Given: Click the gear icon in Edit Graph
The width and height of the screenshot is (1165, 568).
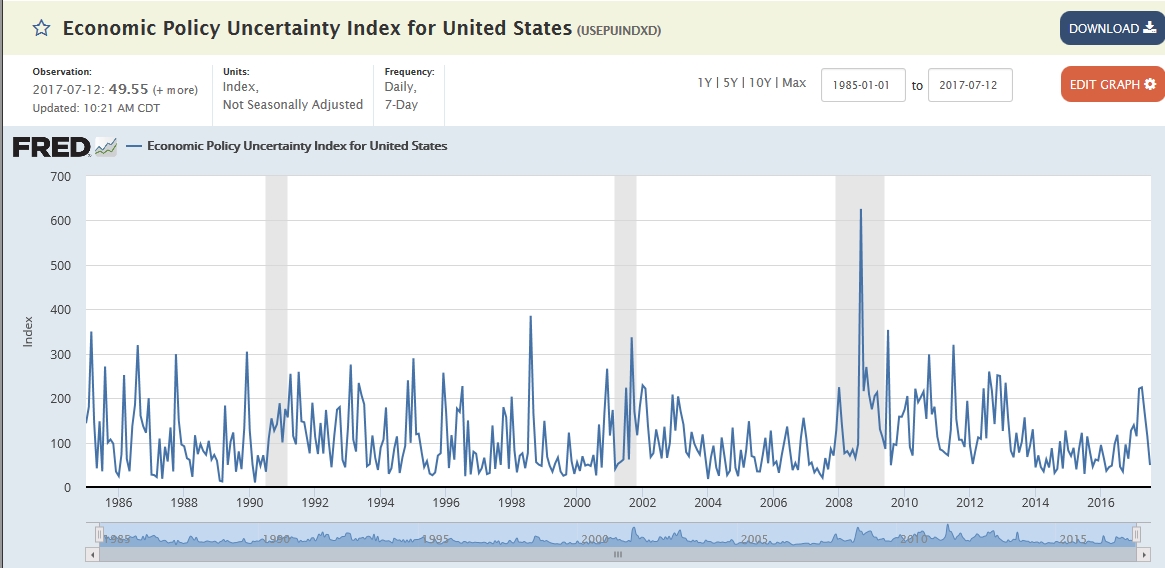Looking at the screenshot, I should pos(1150,84).
